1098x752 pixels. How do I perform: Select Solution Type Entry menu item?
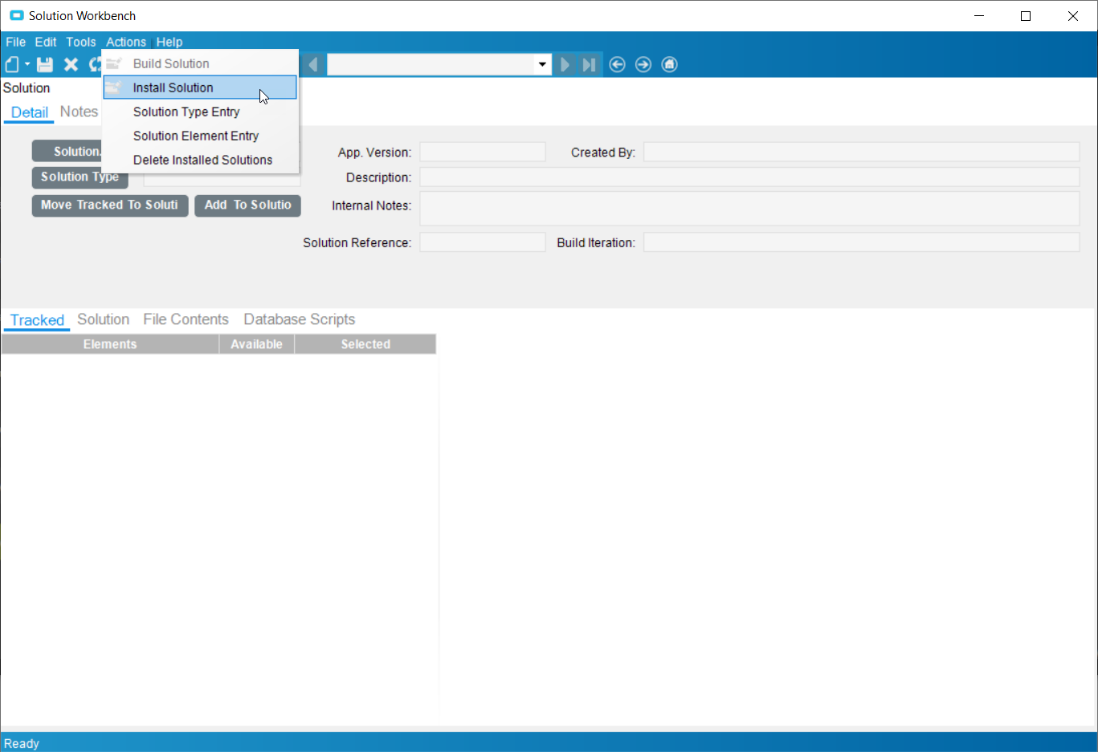(186, 112)
